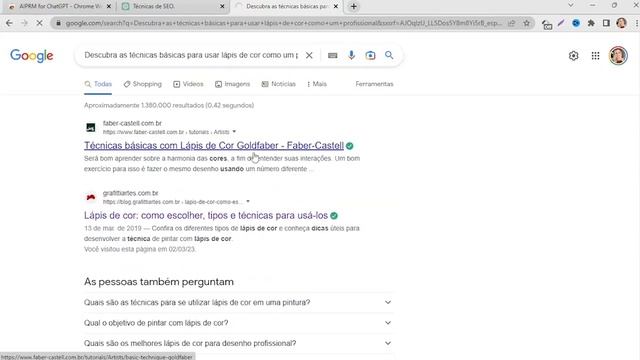Close the active Google search tab
Viewport: 640px width, 360px height.
click(336, 7)
